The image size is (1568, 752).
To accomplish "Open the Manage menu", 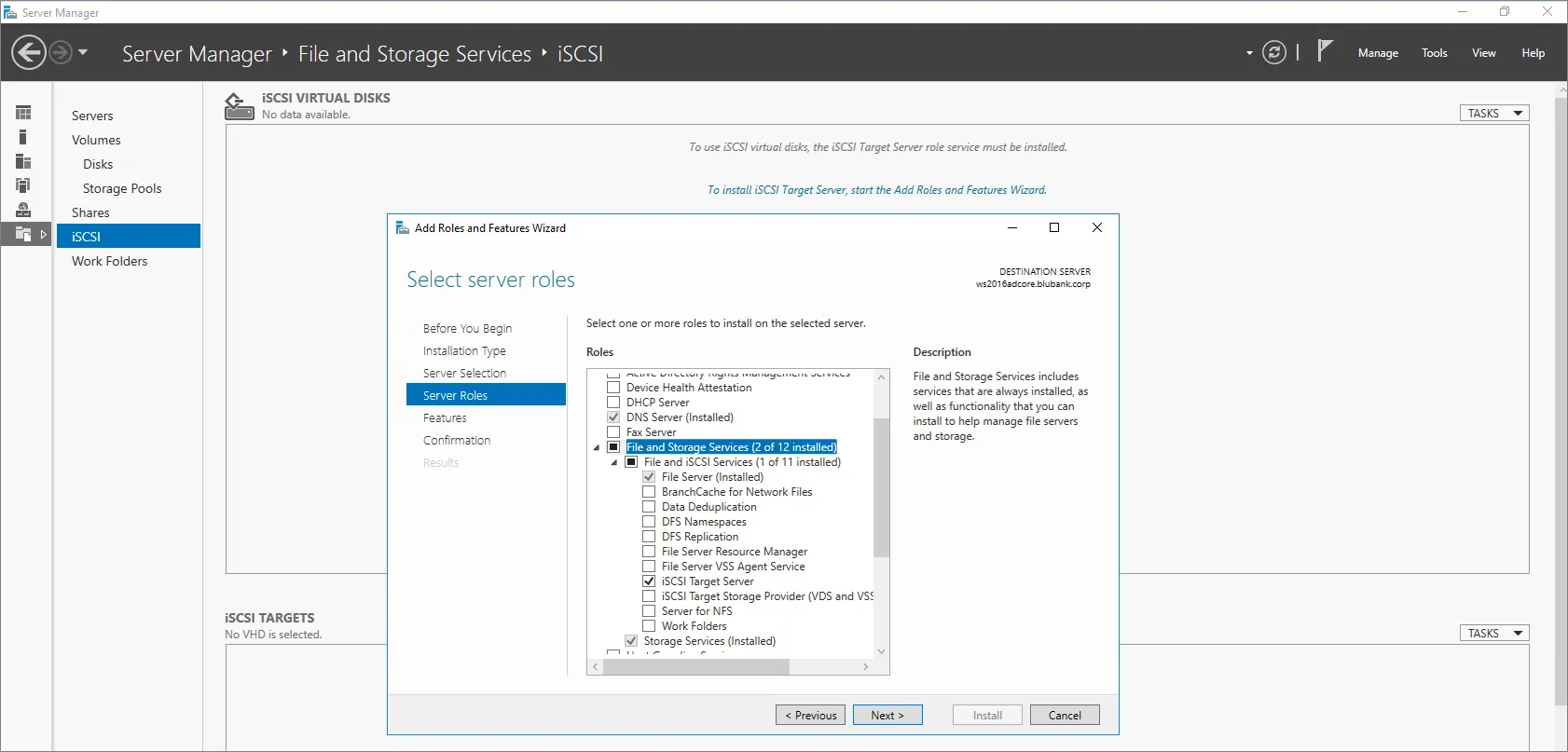I will pyautogui.click(x=1377, y=53).
